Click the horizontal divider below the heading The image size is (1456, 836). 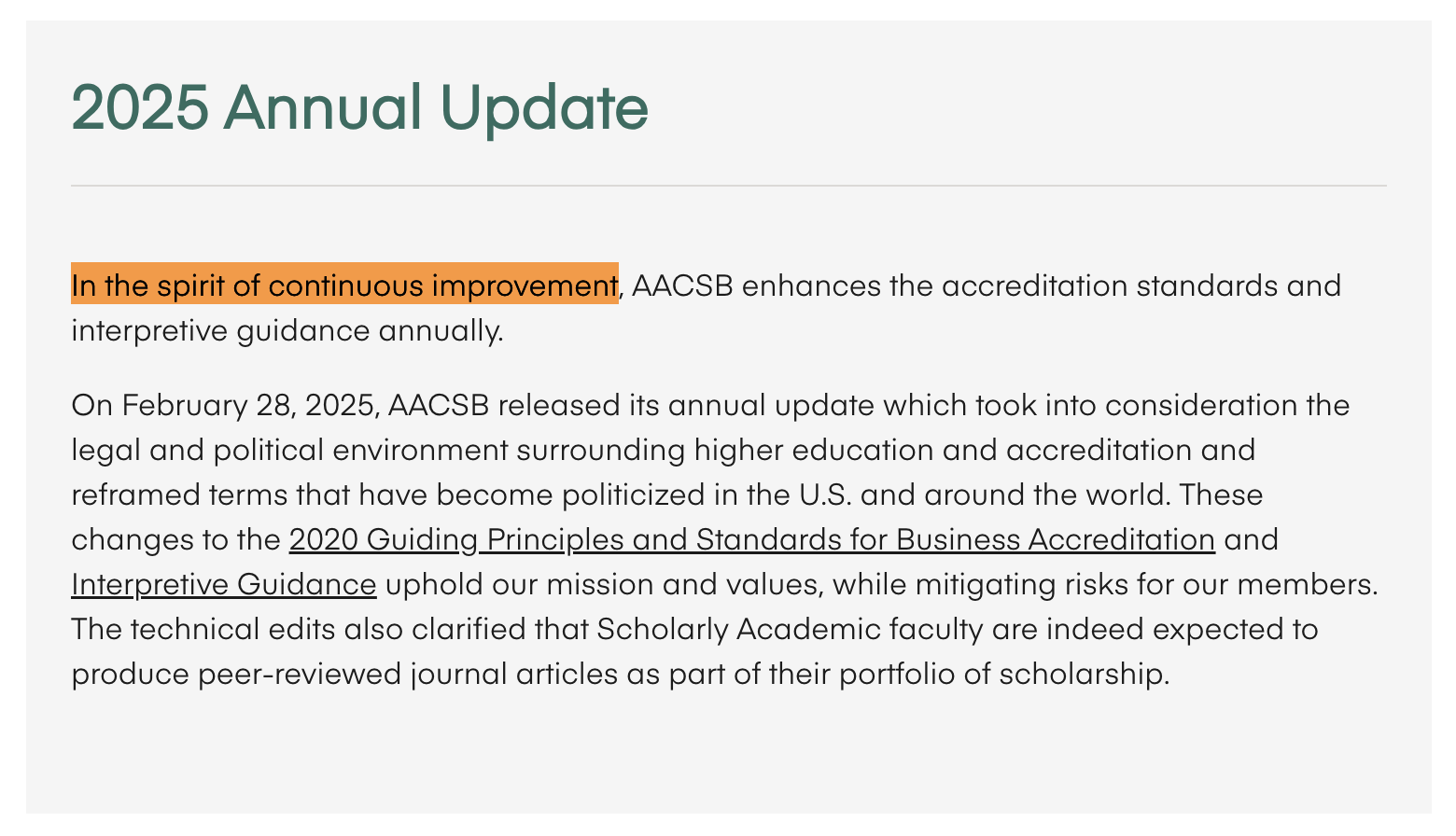[728, 187]
